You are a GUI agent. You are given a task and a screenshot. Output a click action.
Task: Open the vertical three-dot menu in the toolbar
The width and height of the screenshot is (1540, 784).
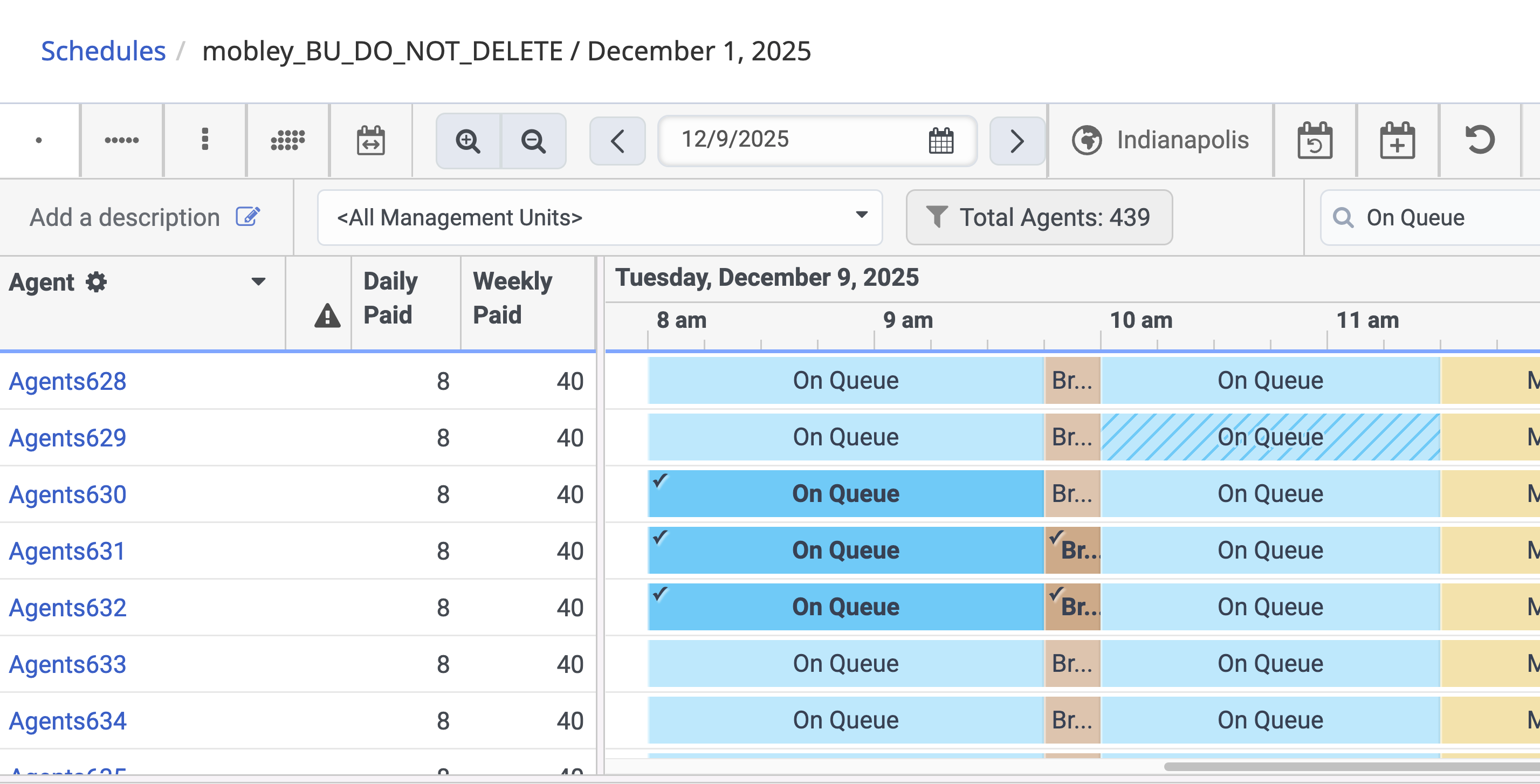(205, 141)
